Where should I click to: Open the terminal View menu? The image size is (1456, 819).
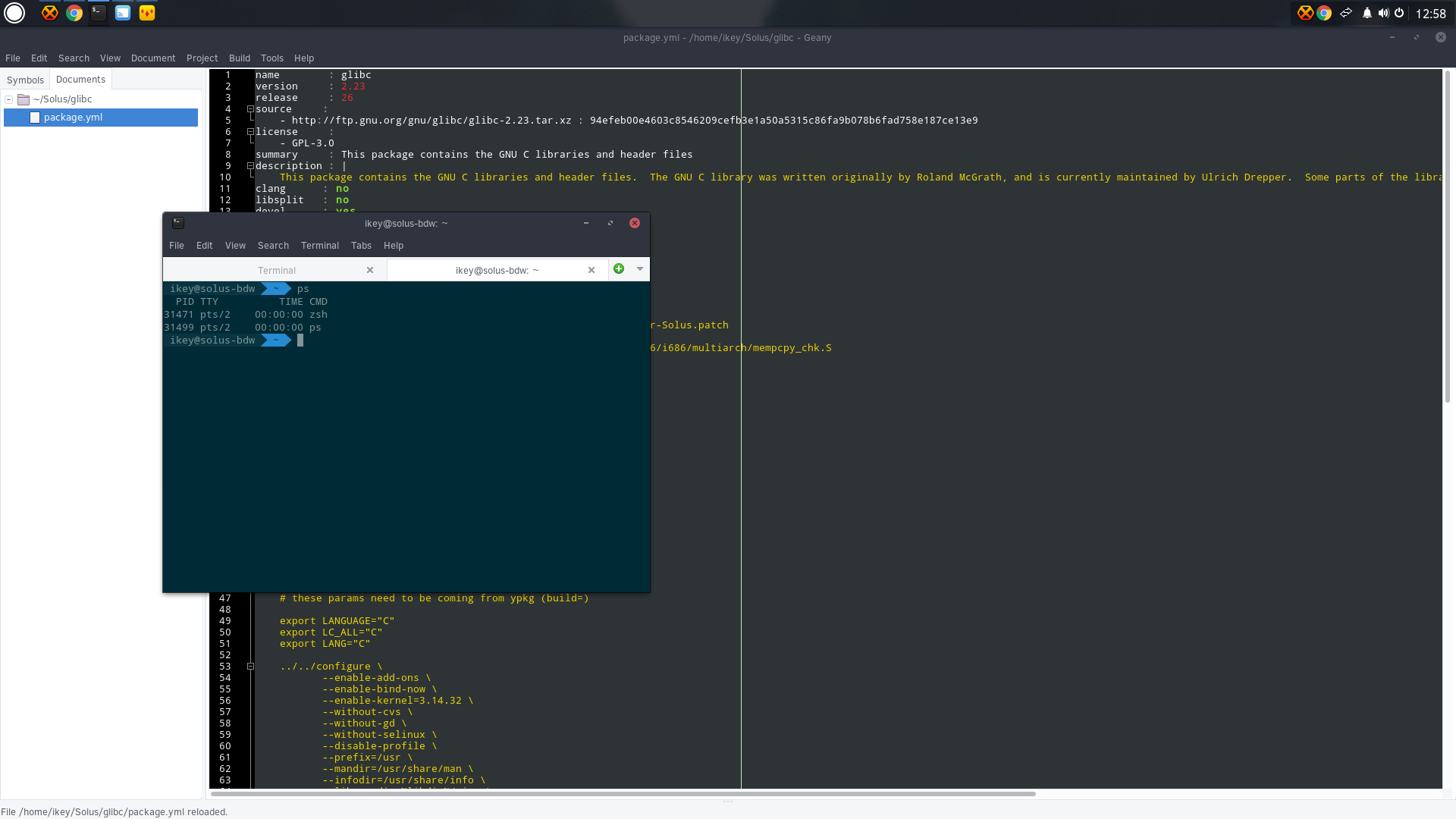coord(235,246)
